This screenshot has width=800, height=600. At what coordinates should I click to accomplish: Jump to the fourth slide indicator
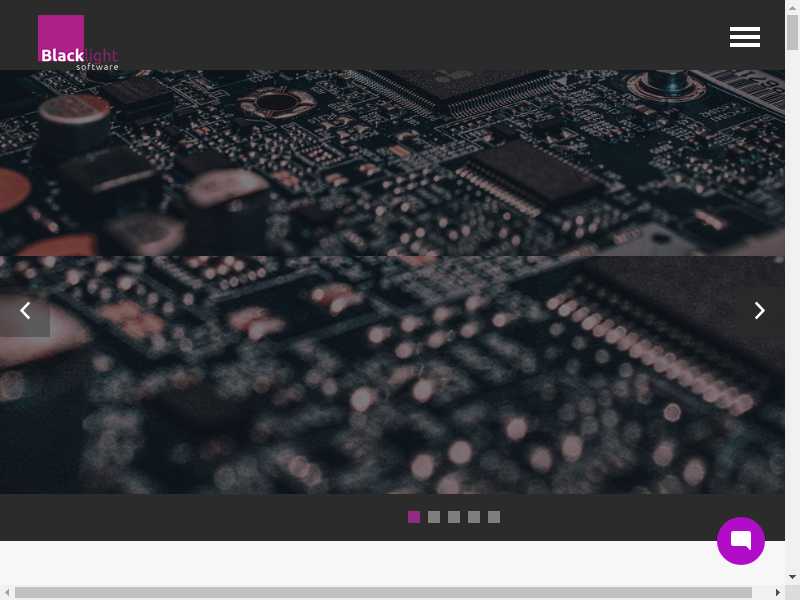pos(474,517)
